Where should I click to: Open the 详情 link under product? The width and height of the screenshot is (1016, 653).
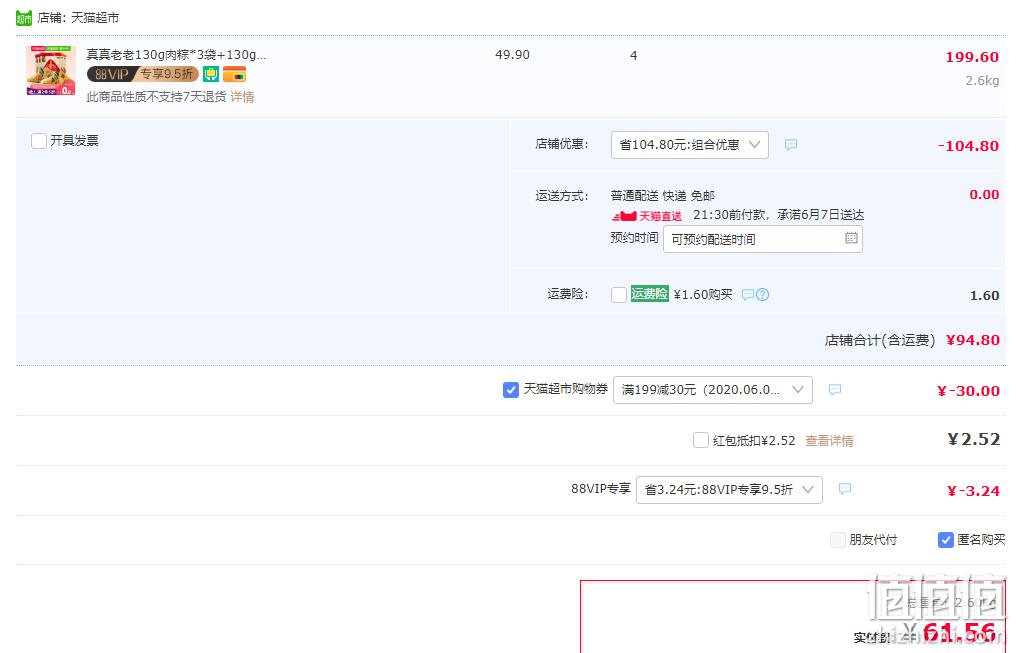(x=242, y=97)
